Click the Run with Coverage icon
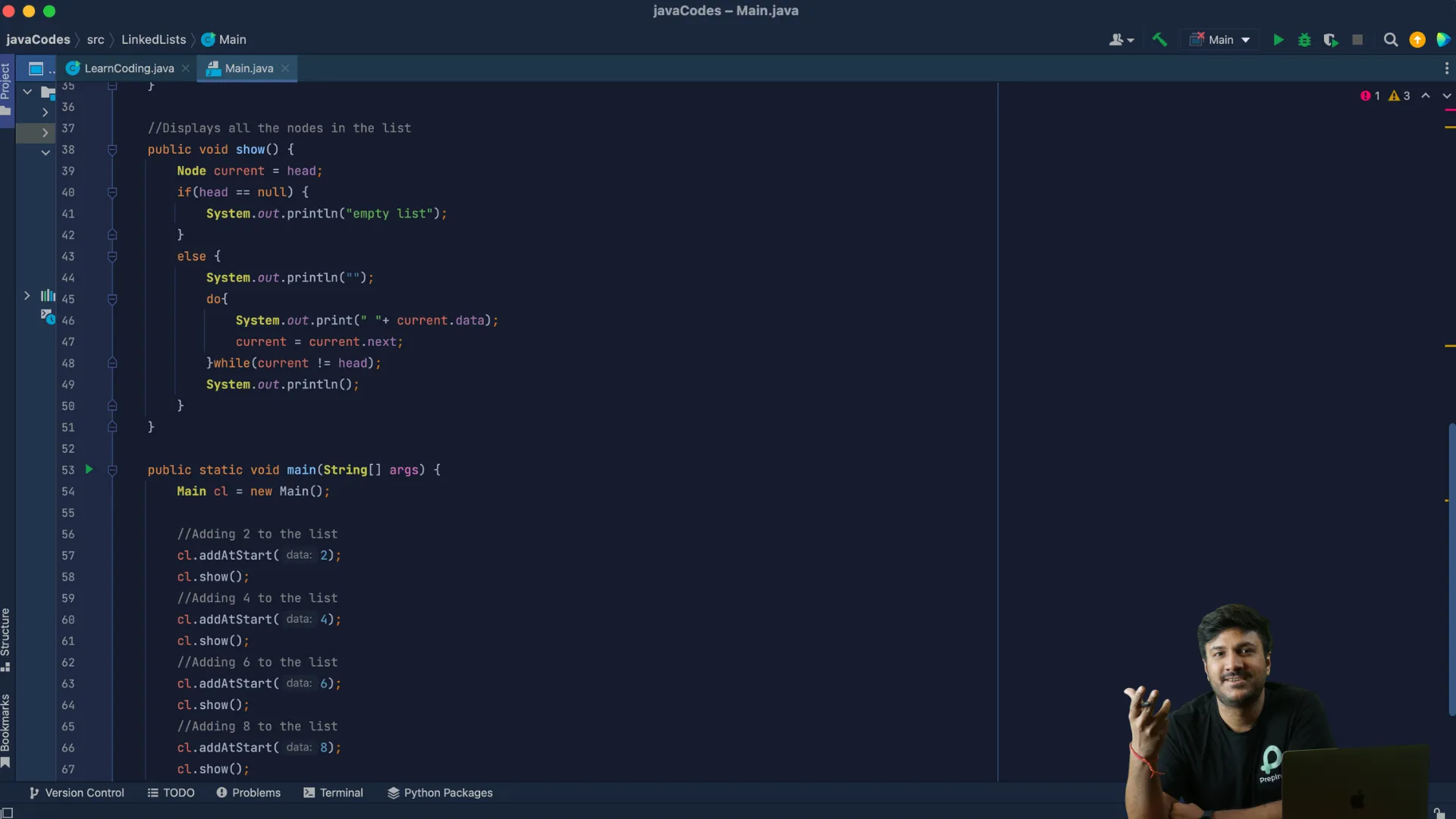This screenshot has height=819, width=1456. click(1331, 40)
